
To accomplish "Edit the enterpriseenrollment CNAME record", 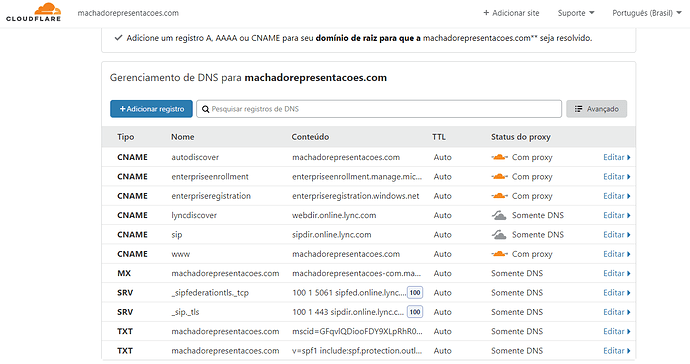I will pos(617,176).
